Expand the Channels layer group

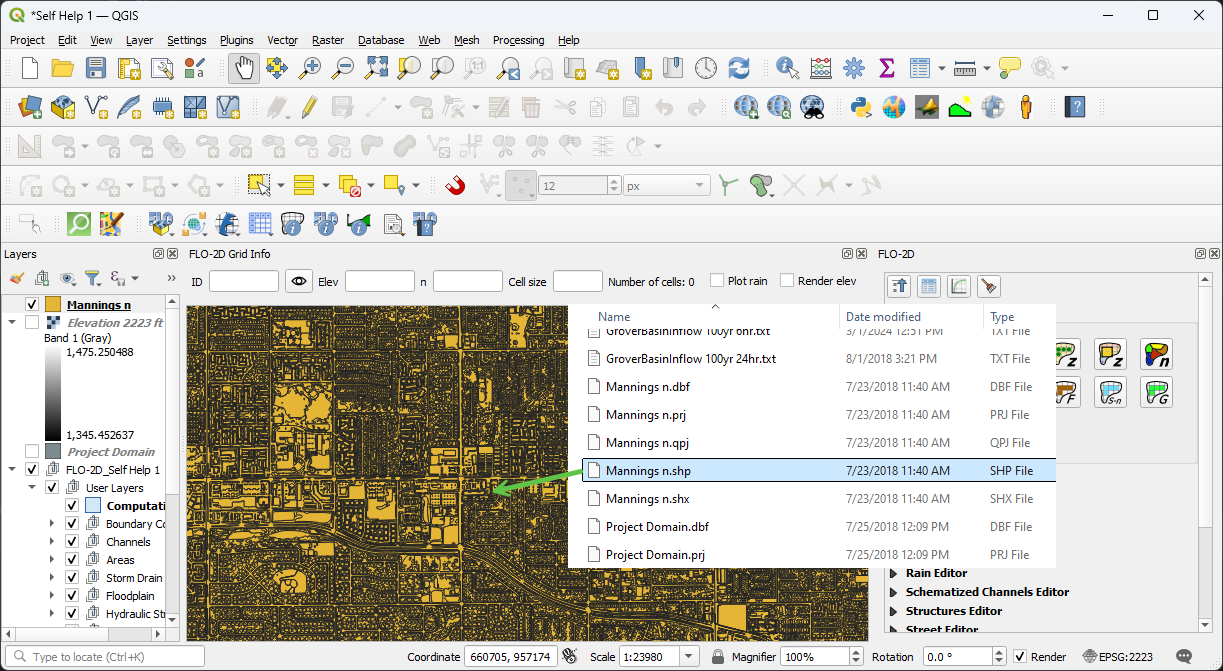(x=52, y=542)
